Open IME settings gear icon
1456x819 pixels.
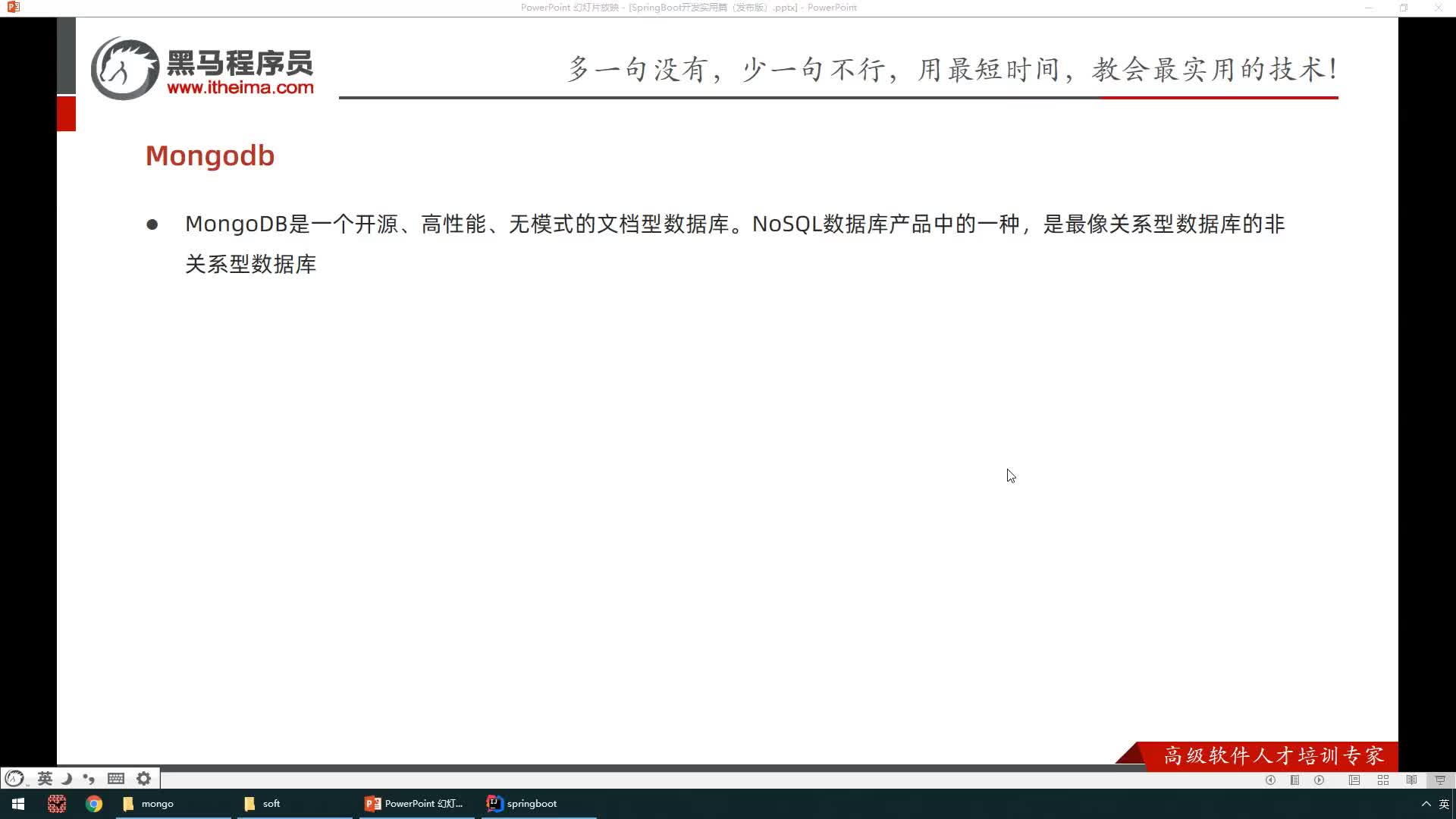143,778
